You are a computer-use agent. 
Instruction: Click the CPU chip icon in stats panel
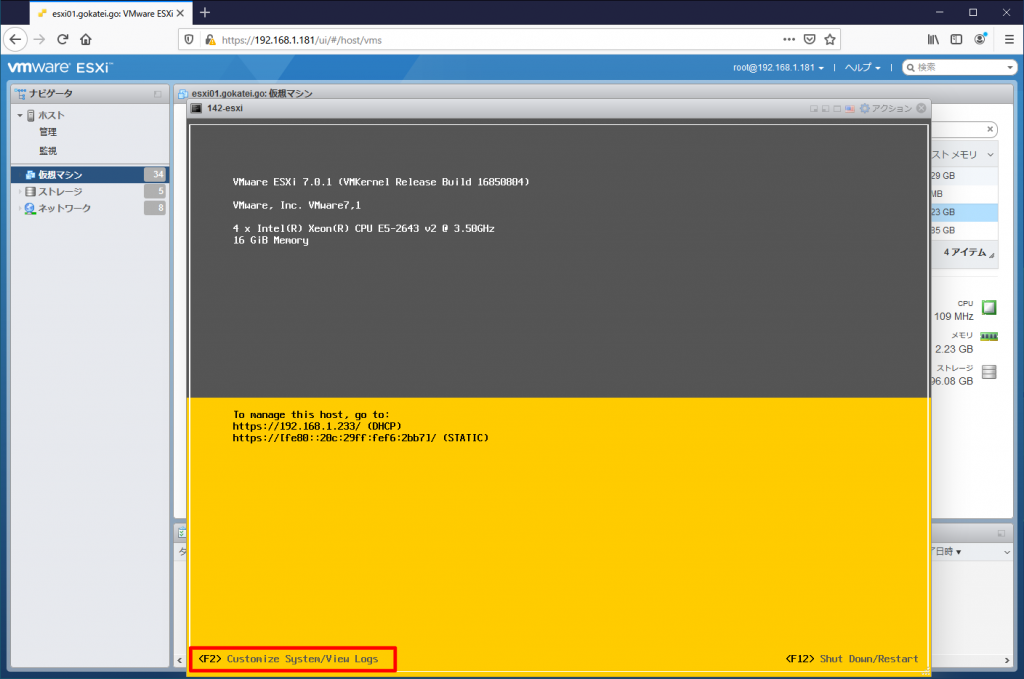coord(988,308)
